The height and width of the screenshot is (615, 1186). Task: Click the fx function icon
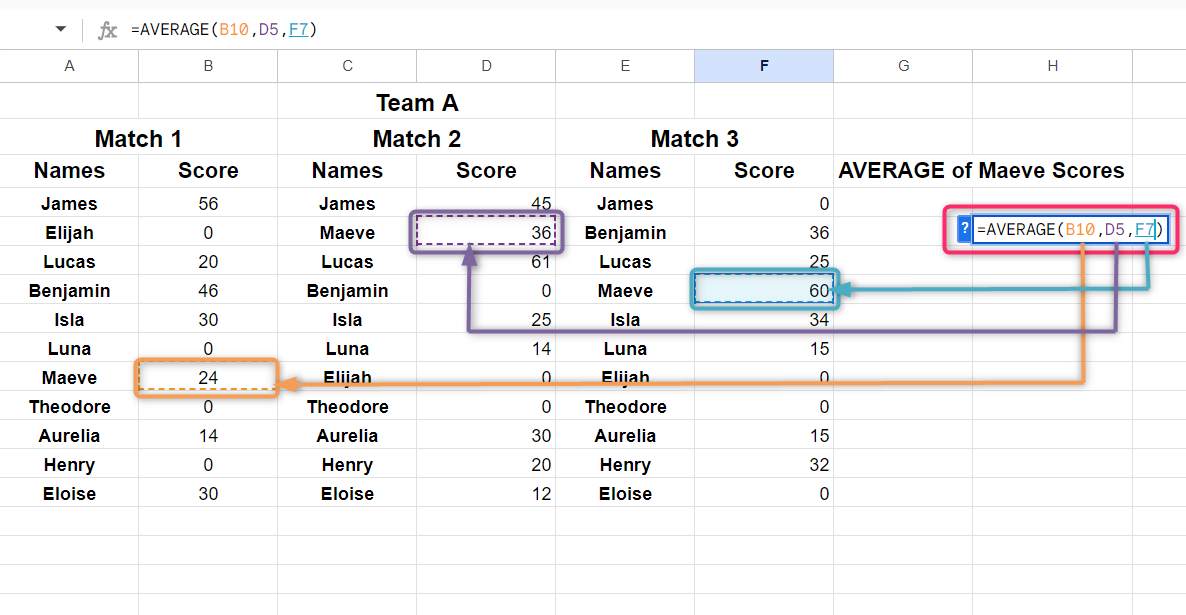[x=107, y=30]
